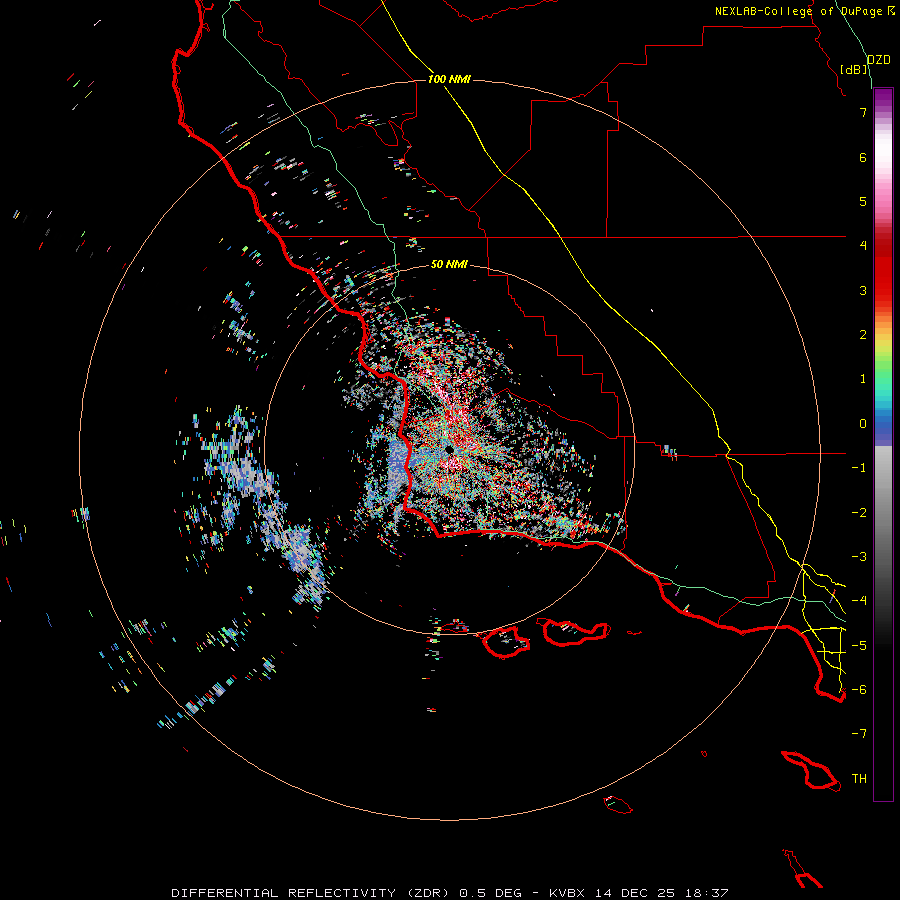Click the '7' value on dB color scale
This screenshot has height=900, width=900.
pos(863,112)
